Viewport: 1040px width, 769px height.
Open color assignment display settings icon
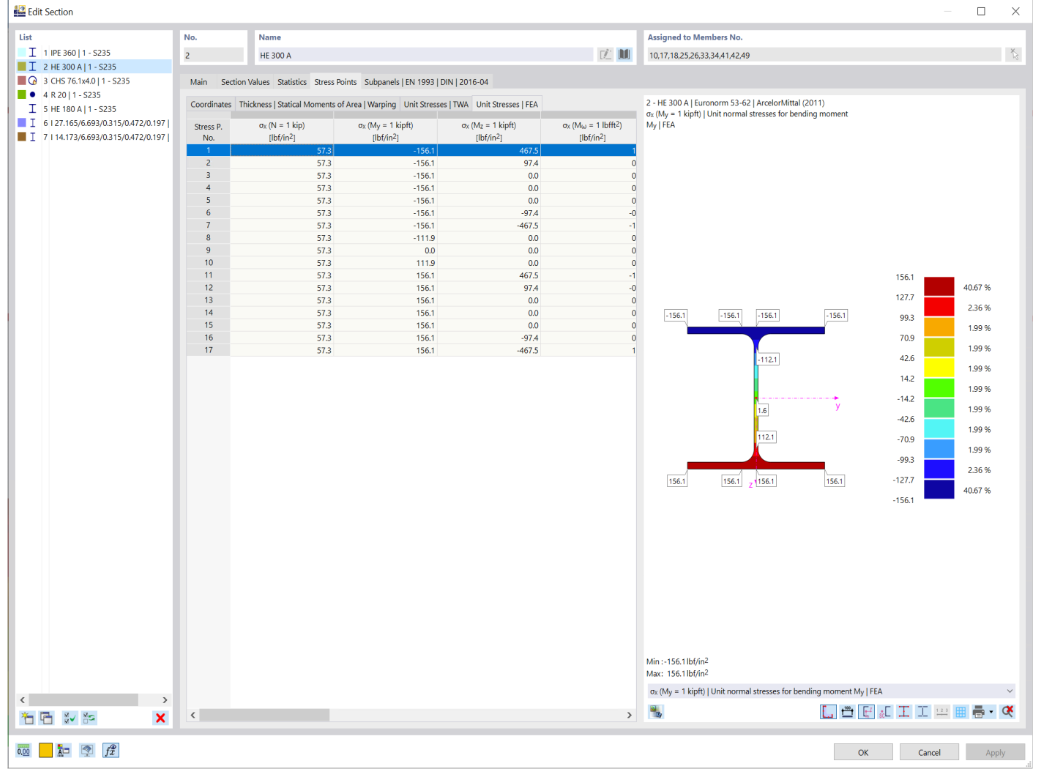[x=64, y=750]
